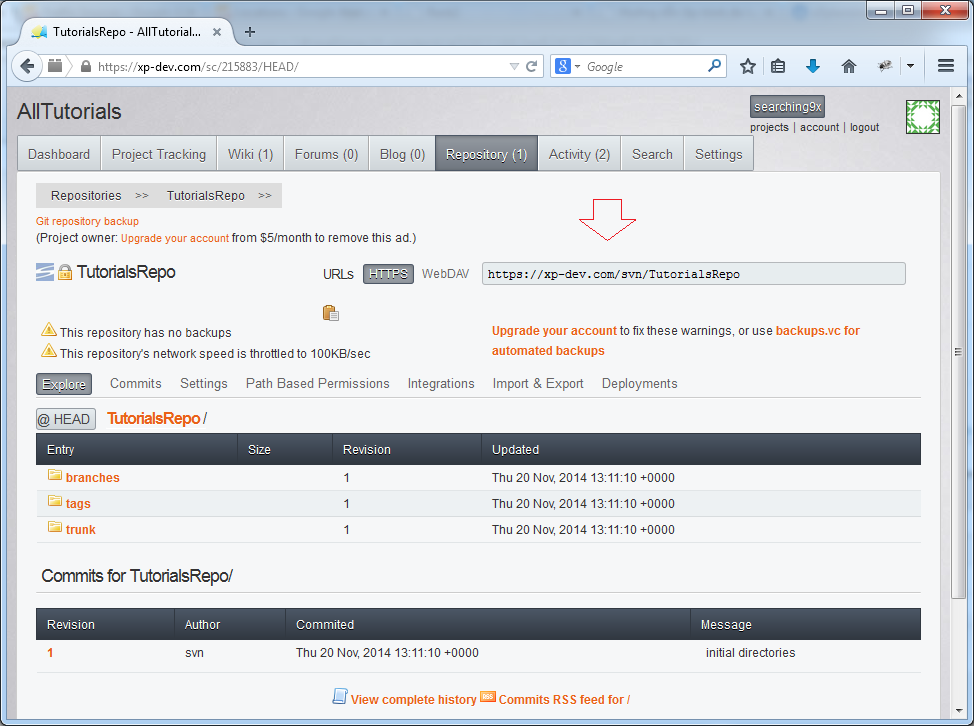Open the add-on toolbar dropdown arrow
Screen dimensions: 974x726
pos(910,66)
